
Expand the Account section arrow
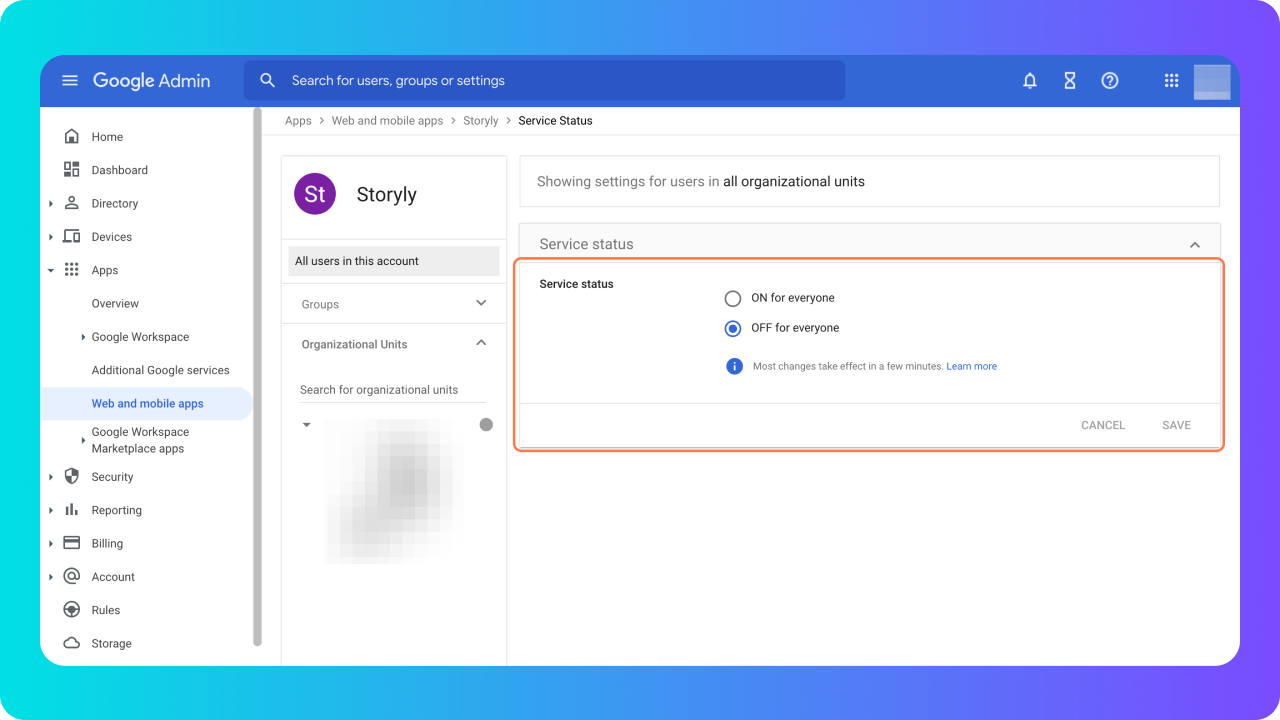[51, 577]
